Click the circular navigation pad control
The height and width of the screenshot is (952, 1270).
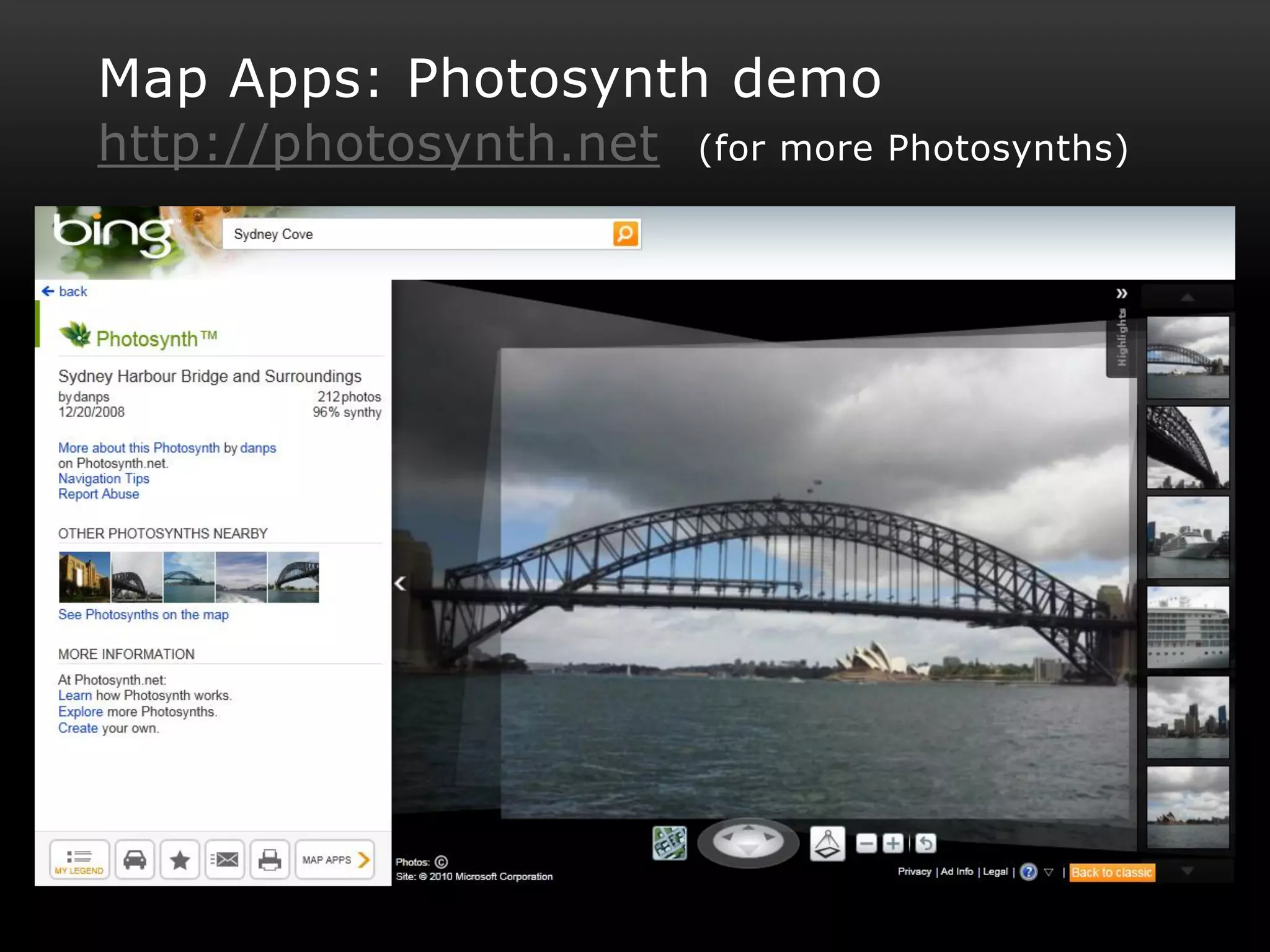pos(748,842)
